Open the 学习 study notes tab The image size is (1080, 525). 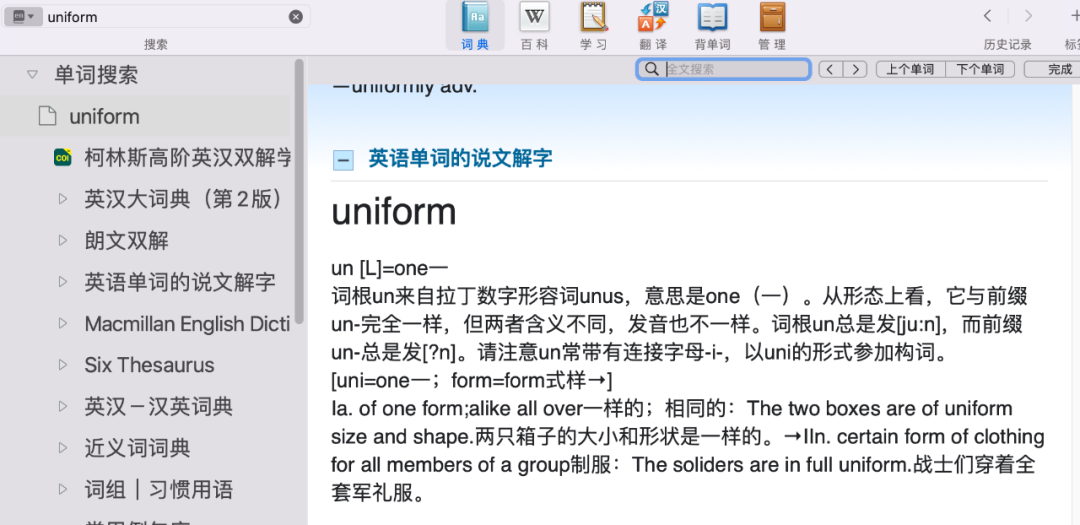(593, 26)
